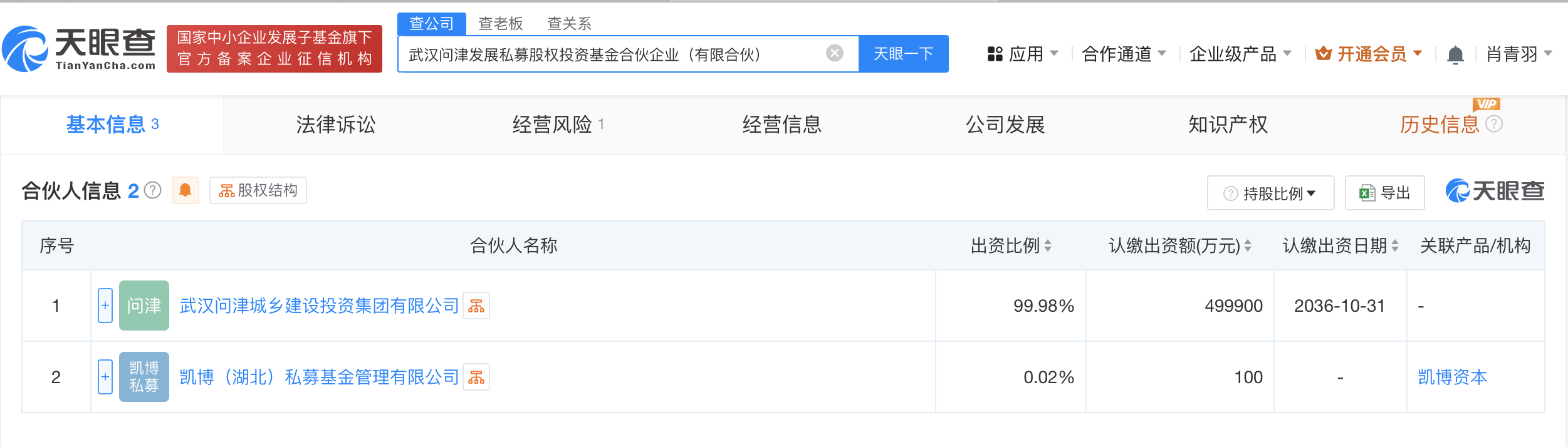Open the 开通会员 dropdown
Screen dimensions: 1568x447
click(x=1369, y=54)
